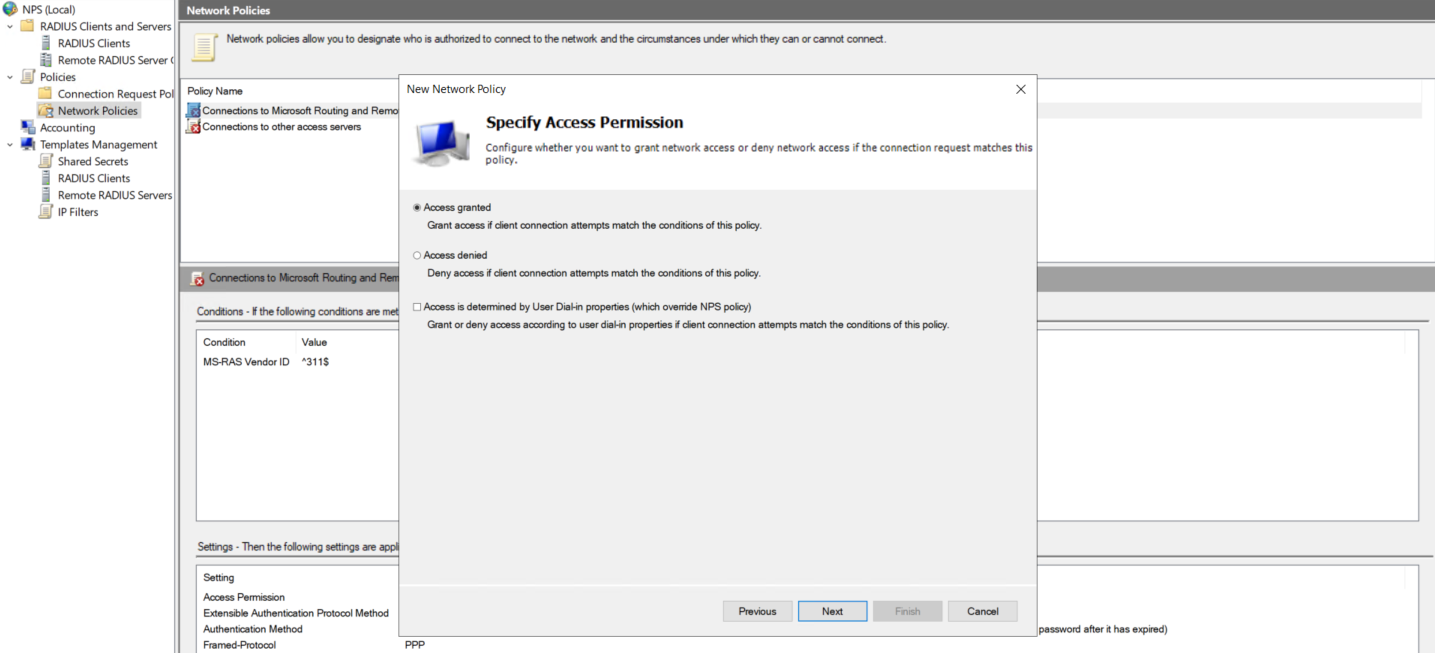Collapse the Policies tree node
Image resolution: width=1435 pixels, height=653 pixels.
click(10, 77)
